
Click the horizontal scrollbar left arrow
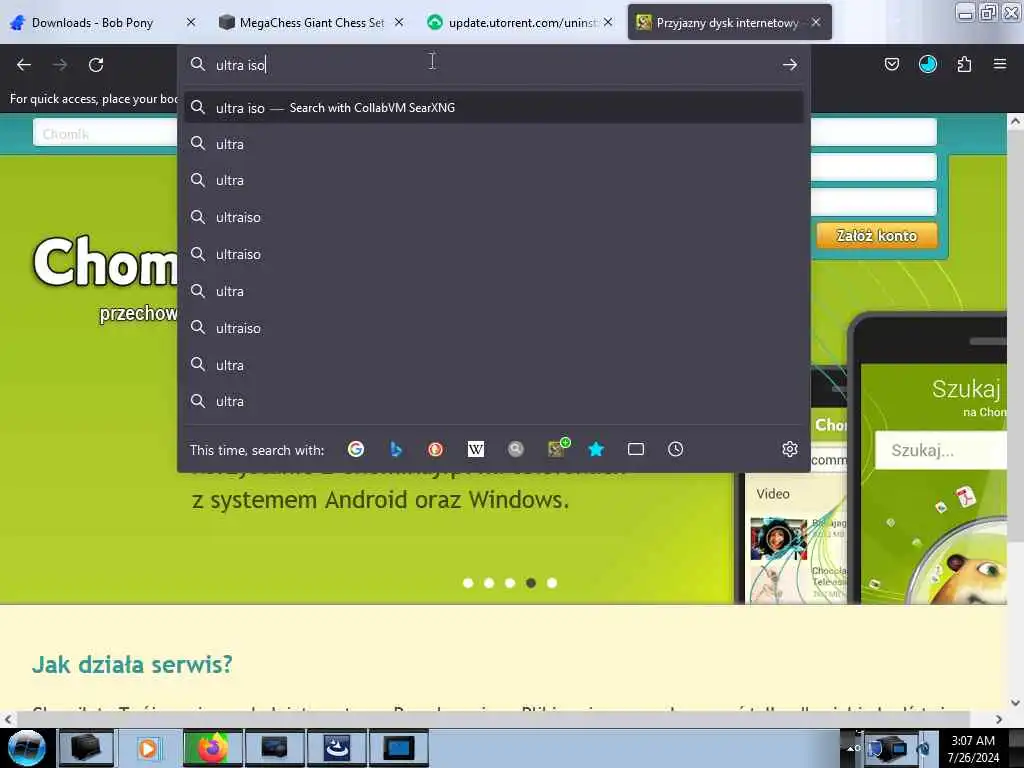[x=7, y=719]
